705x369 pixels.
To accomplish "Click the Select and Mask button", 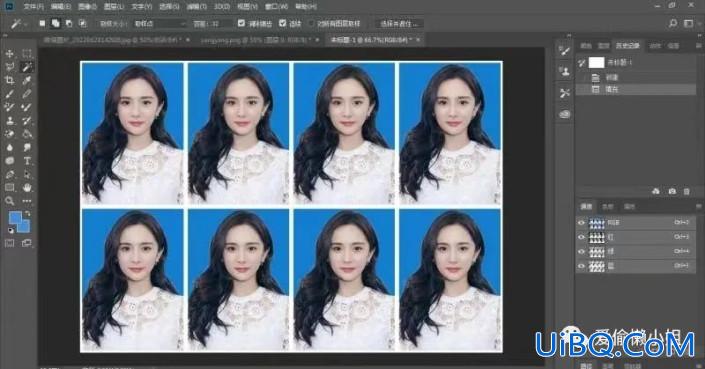I will [399, 24].
